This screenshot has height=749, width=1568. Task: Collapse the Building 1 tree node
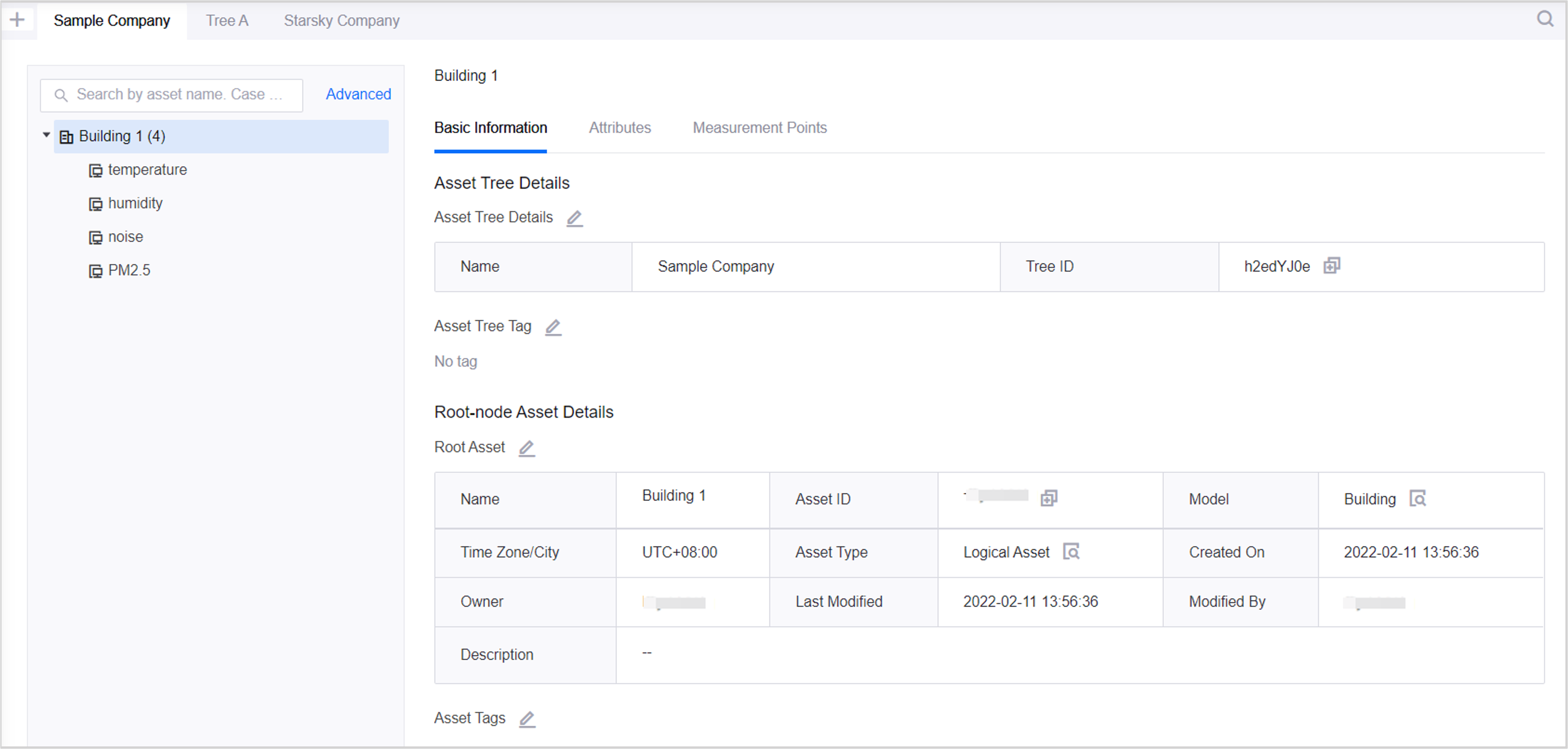pyautogui.click(x=46, y=135)
